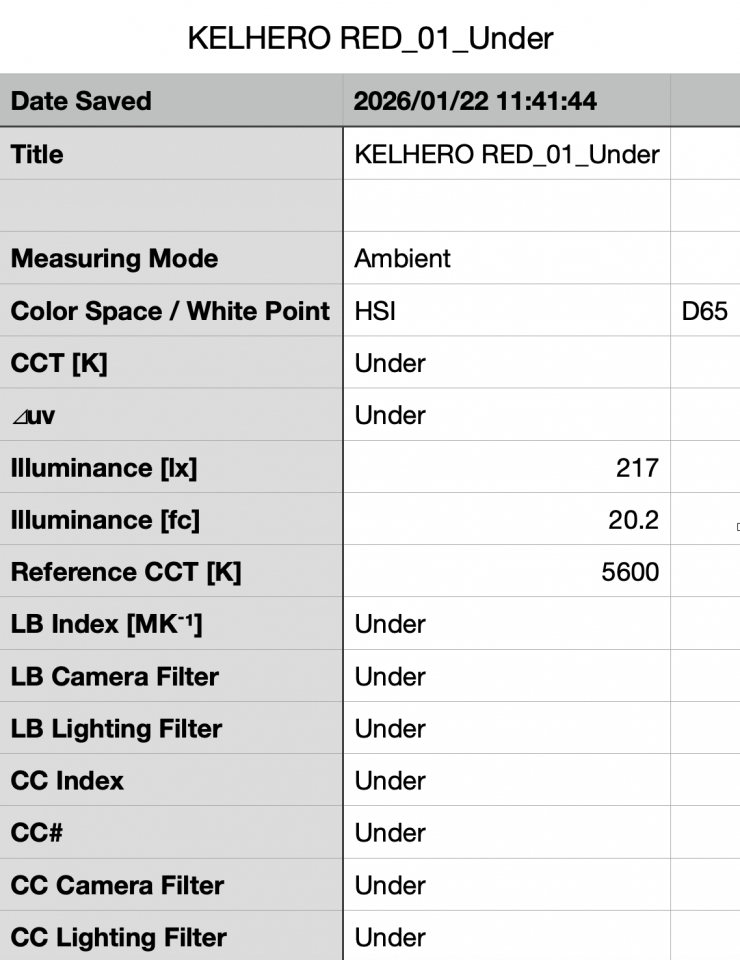The width and height of the screenshot is (740, 960).
Task: Select the Reference CCT value 5600 cell
Action: pos(506,572)
